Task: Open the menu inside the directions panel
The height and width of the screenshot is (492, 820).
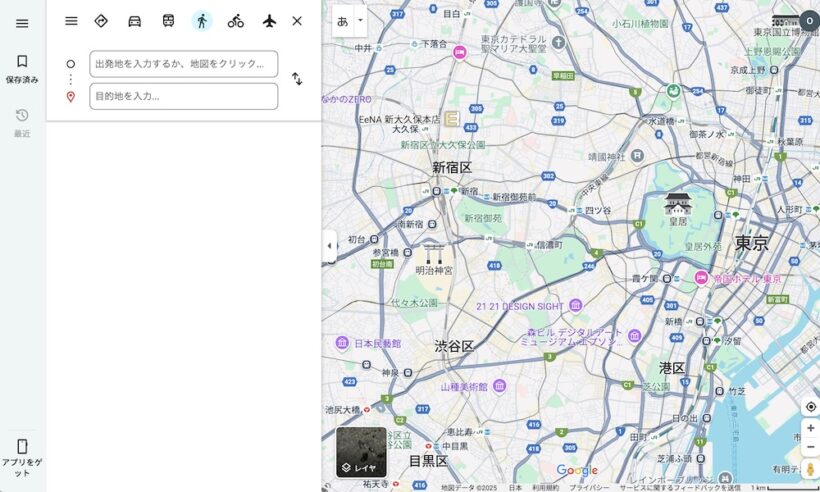Action: [x=71, y=21]
